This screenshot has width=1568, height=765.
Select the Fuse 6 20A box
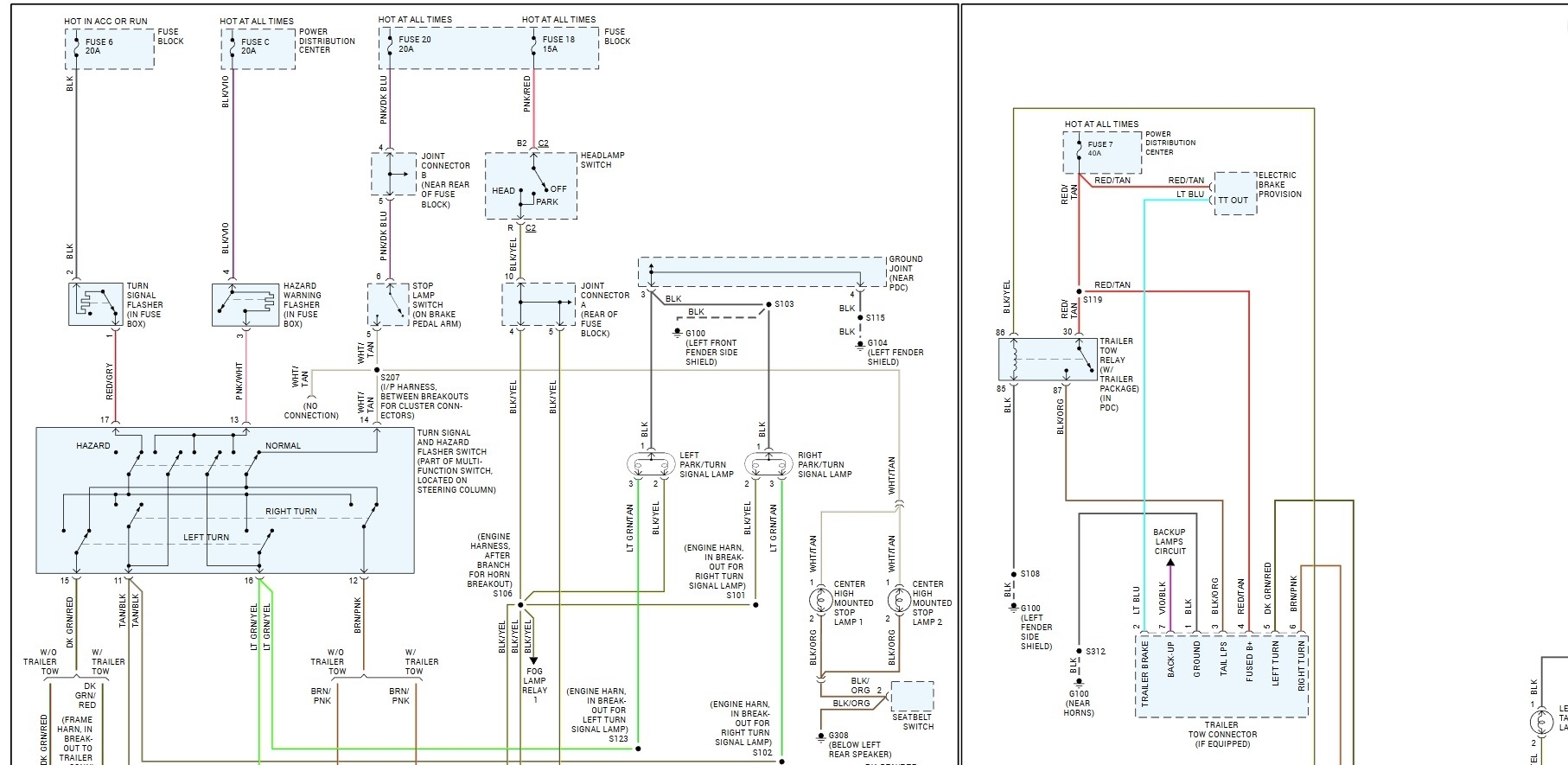[110, 48]
